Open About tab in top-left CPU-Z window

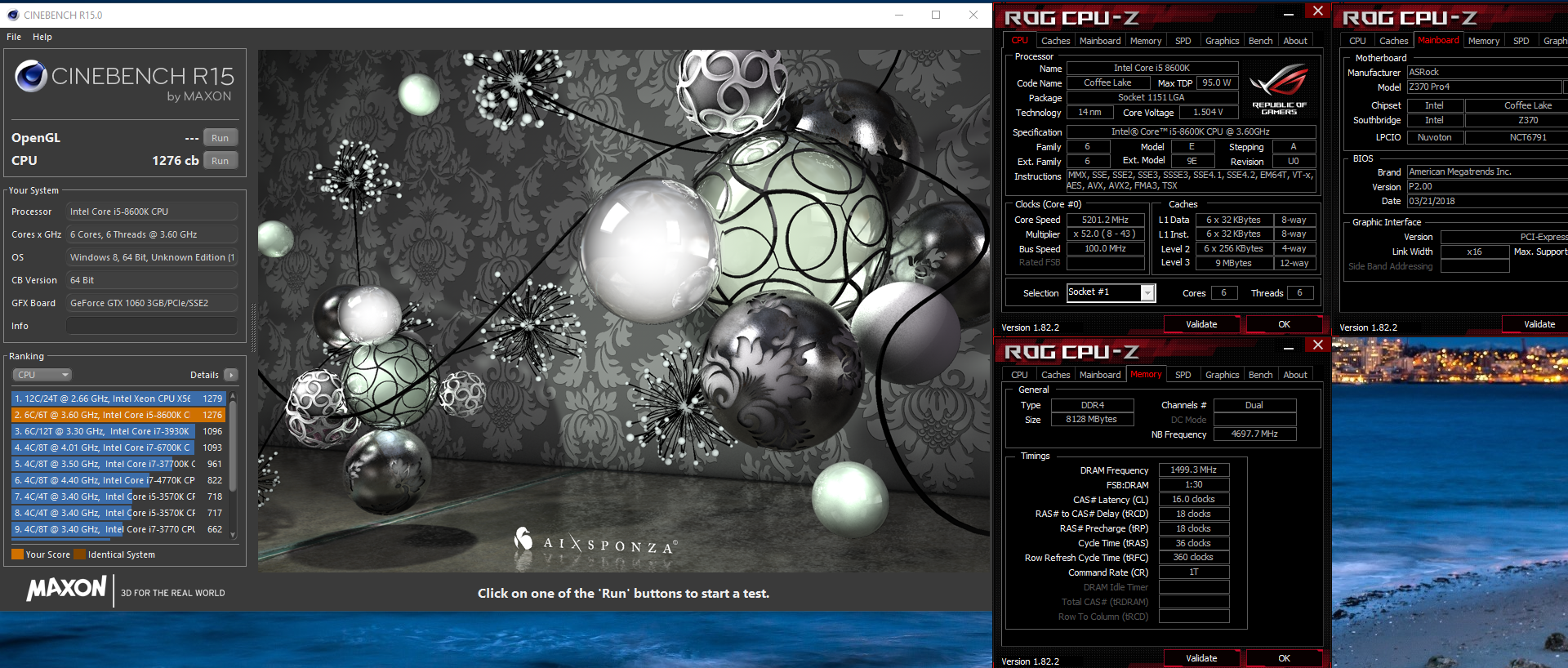tap(1295, 41)
